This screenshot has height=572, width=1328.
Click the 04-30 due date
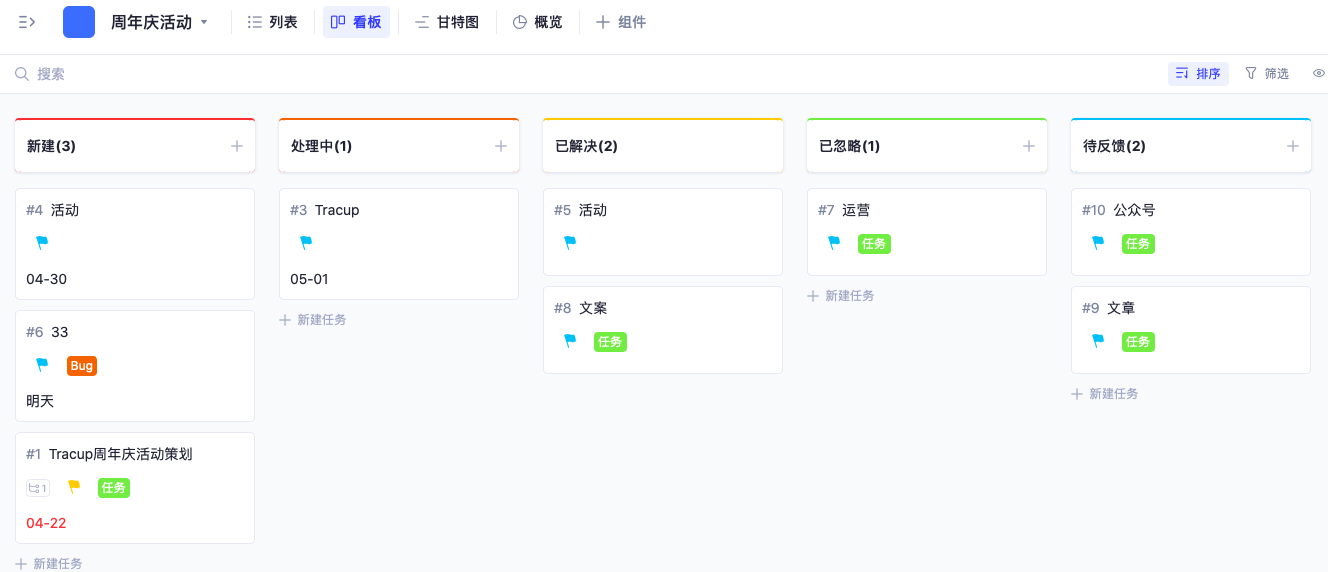[x=47, y=279]
